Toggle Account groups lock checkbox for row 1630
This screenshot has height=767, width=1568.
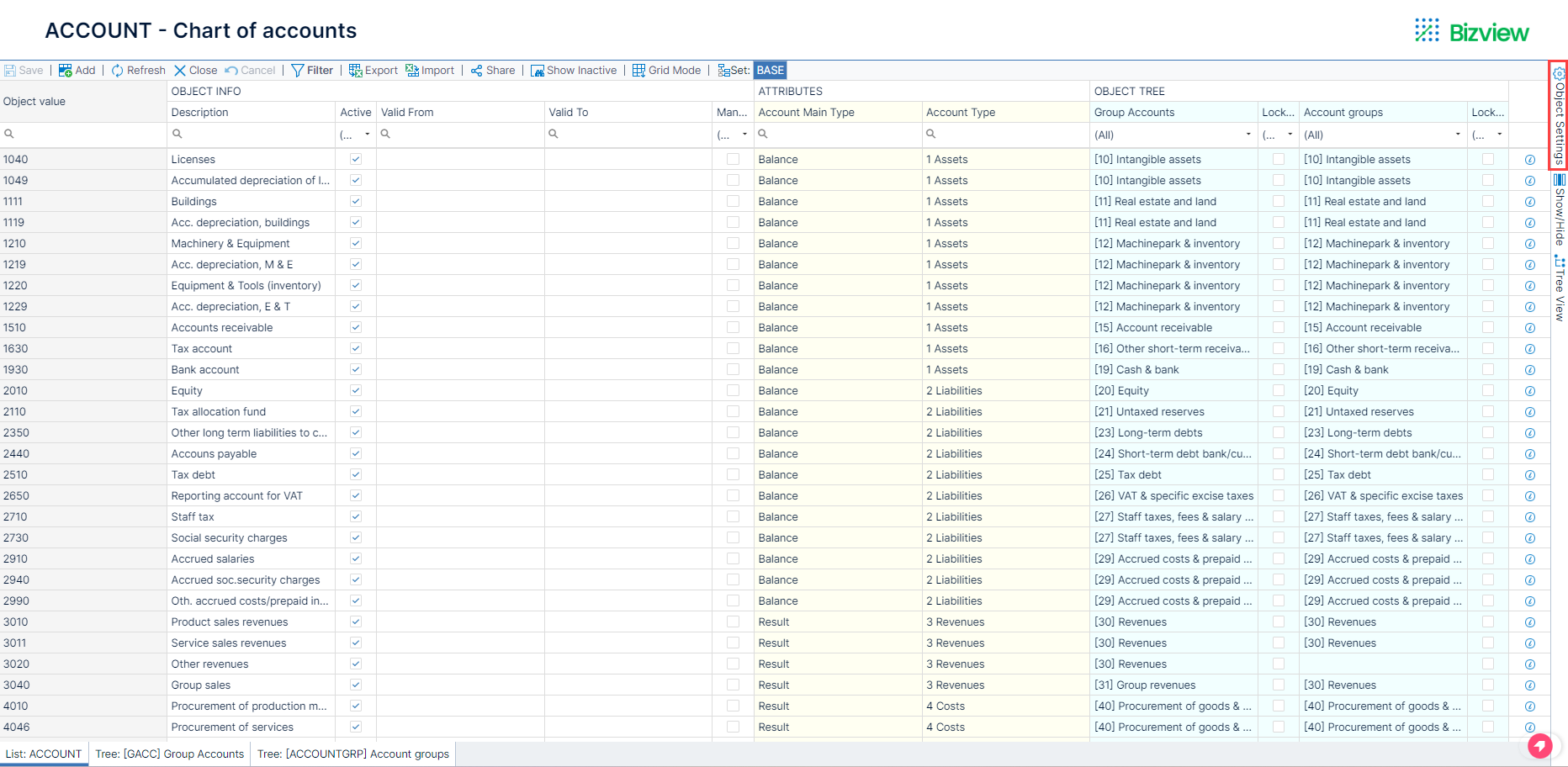1488,348
